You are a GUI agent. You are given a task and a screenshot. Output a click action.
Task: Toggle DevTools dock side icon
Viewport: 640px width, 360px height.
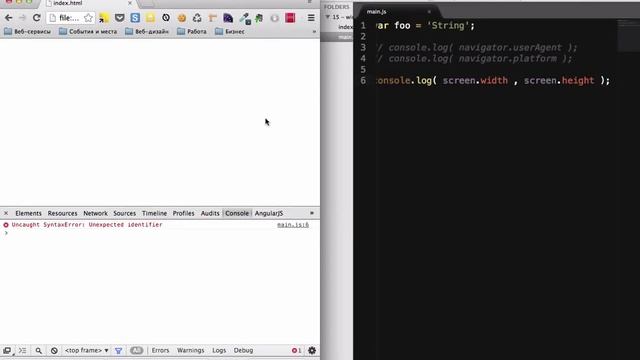7,351
